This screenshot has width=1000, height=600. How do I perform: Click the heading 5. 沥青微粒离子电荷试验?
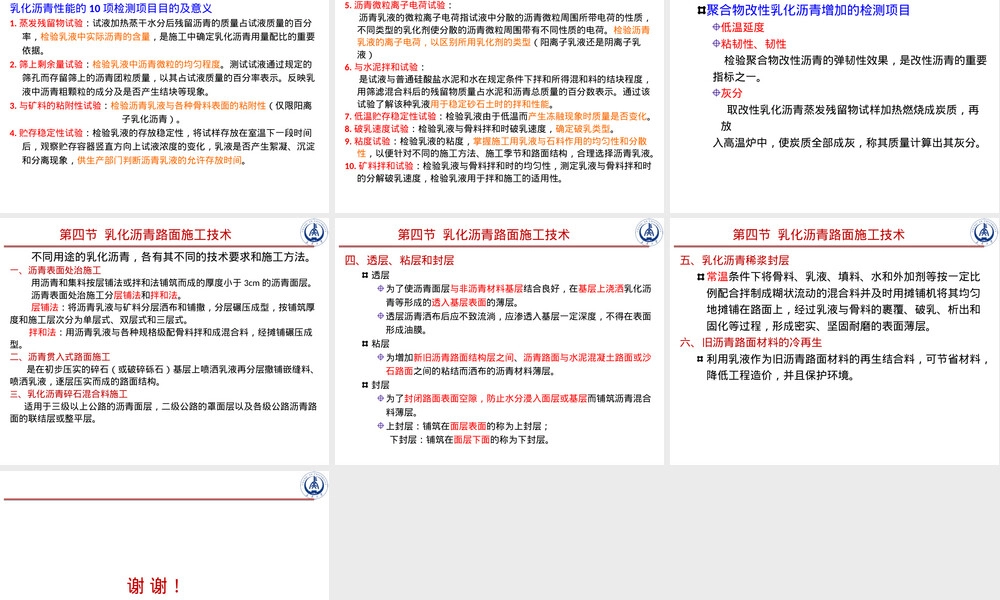point(395,5)
